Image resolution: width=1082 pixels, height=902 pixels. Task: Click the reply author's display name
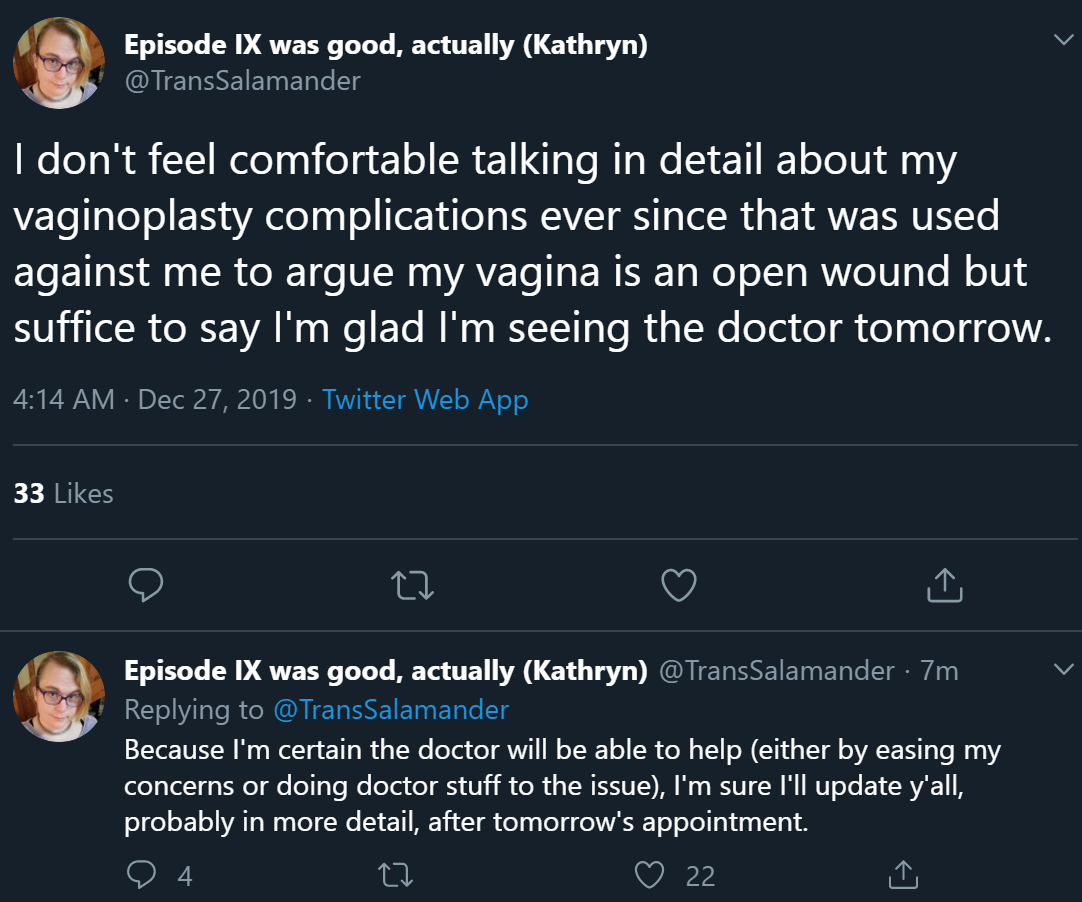point(385,670)
